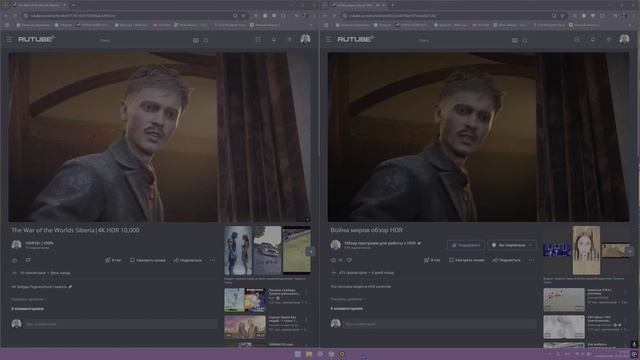Open first recommended video thumbnail in left window
The height and width of the screenshot is (360, 640).
[x=245, y=300]
